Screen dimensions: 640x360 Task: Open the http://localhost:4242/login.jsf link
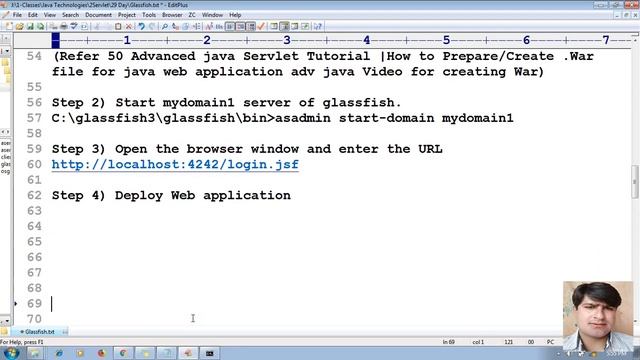175,164
